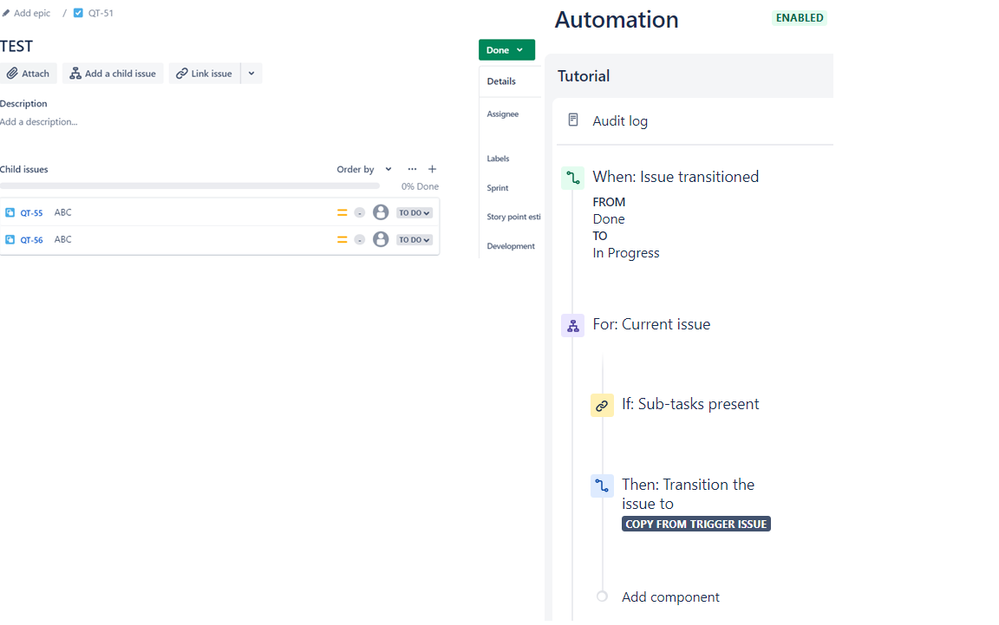Click the Add component circle marker
The image size is (999, 625).
pyautogui.click(x=602, y=596)
